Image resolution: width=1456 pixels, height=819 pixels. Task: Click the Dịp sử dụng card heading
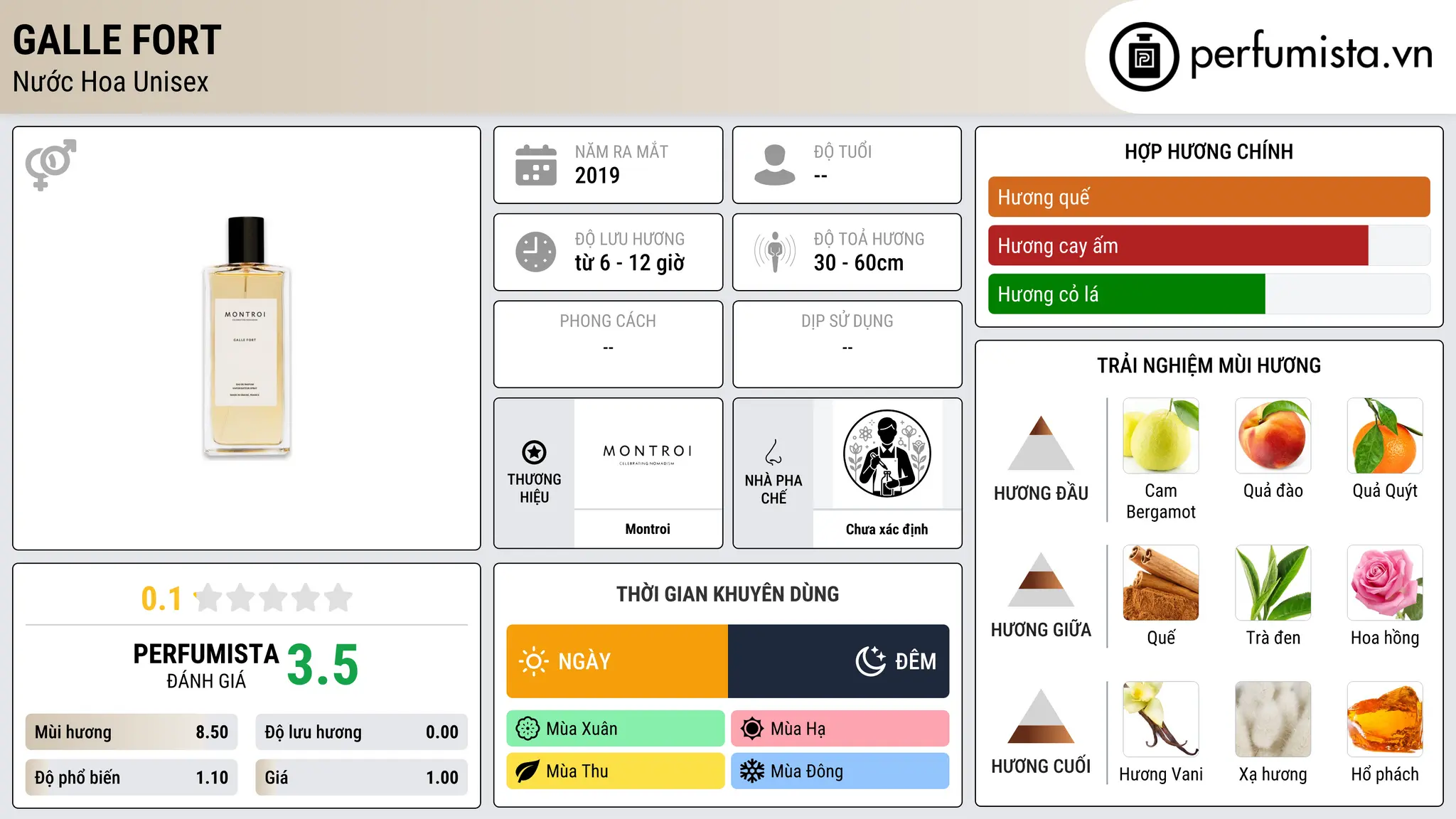coord(847,321)
